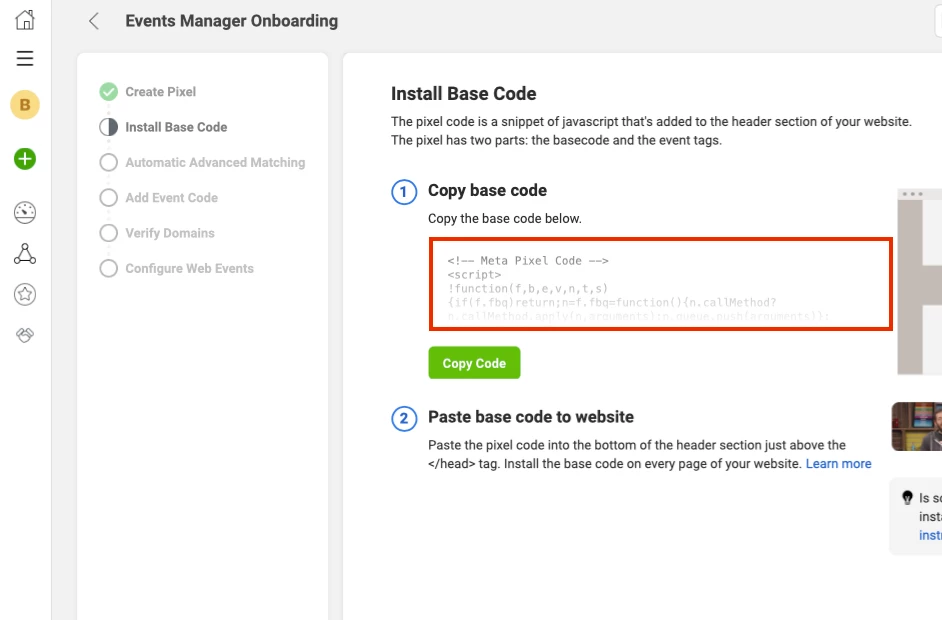Go to Configure Web Events step
This screenshot has width=942, height=620.
[189, 269]
